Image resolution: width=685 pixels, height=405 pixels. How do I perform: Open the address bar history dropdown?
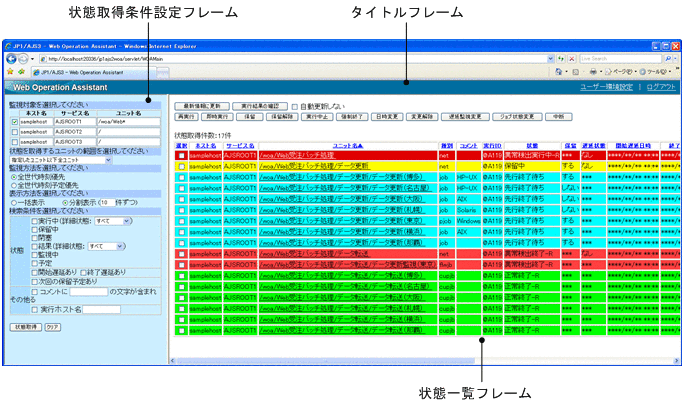click(550, 59)
